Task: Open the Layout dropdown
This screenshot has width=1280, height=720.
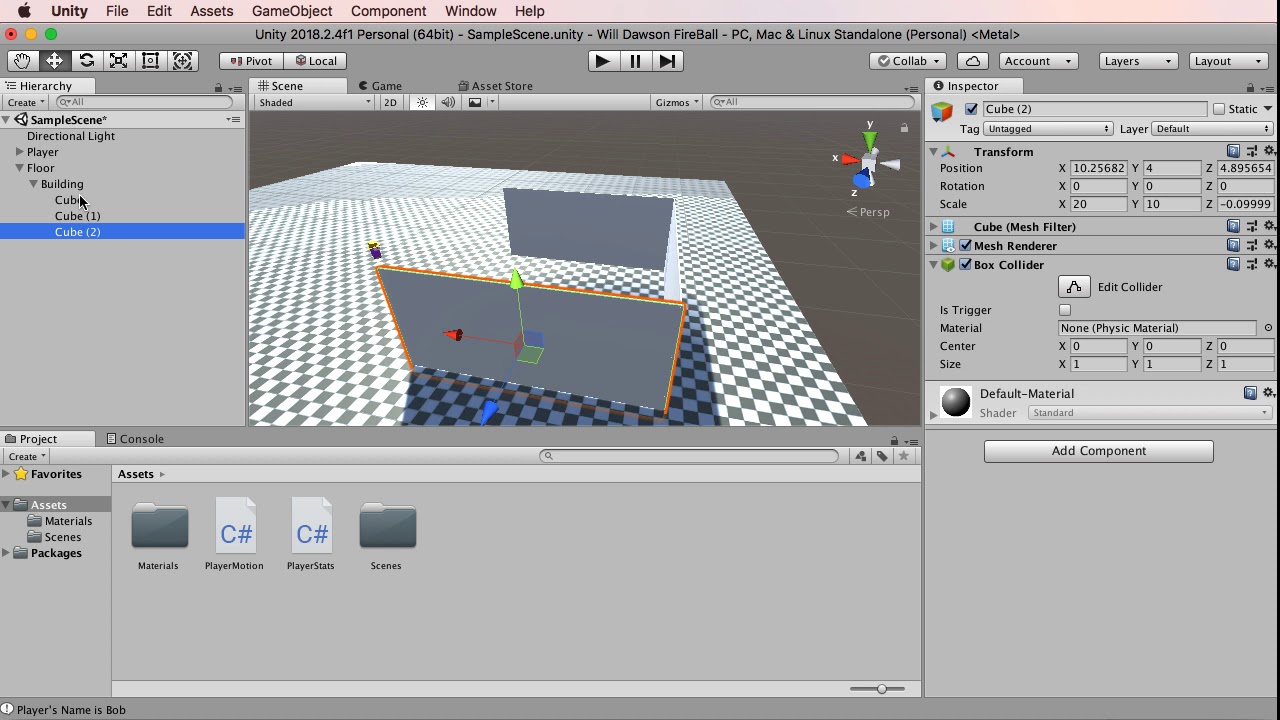Action: (x=1229, y=61)
